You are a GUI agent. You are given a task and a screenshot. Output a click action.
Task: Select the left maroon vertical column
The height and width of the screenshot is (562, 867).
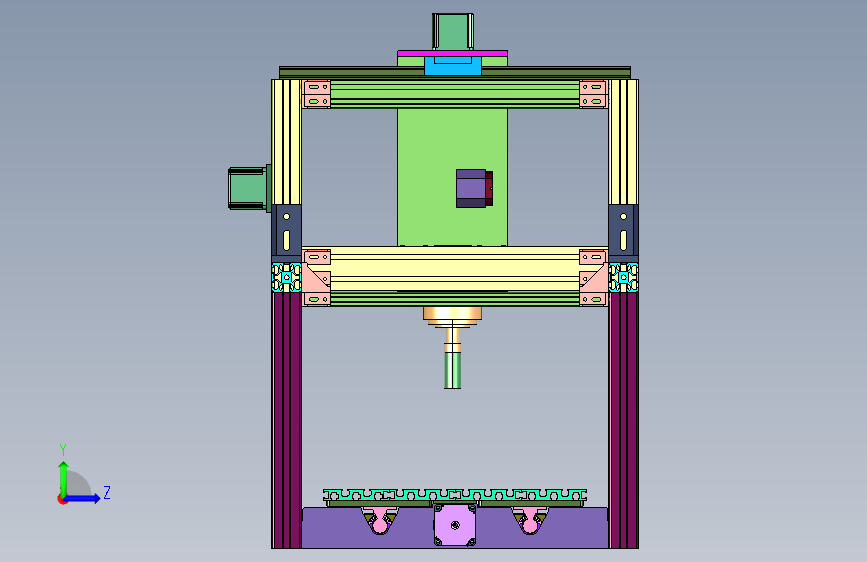286,420
